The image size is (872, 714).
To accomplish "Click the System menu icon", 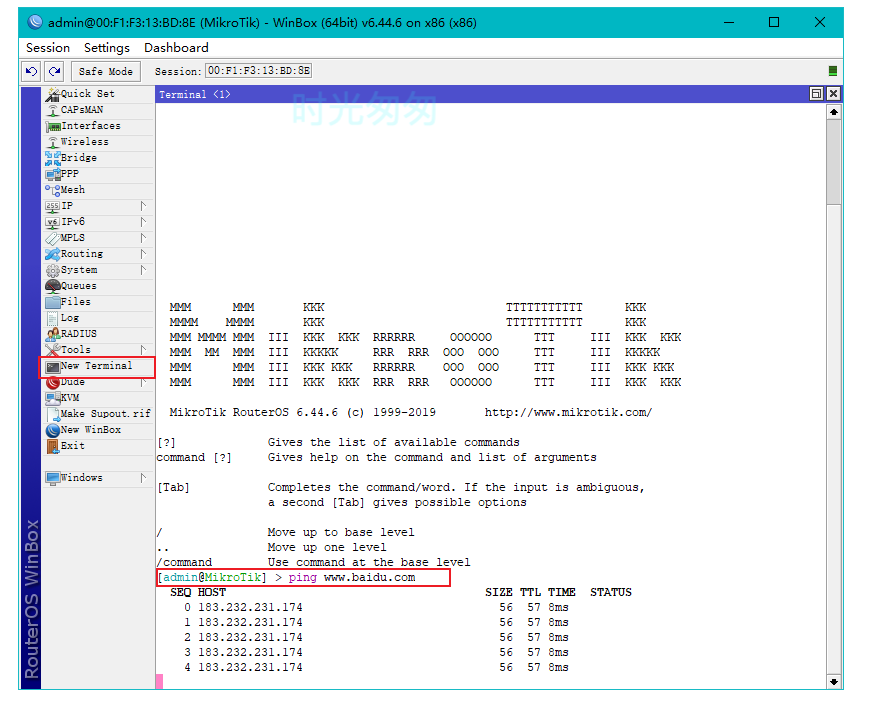I will (52, 270).
